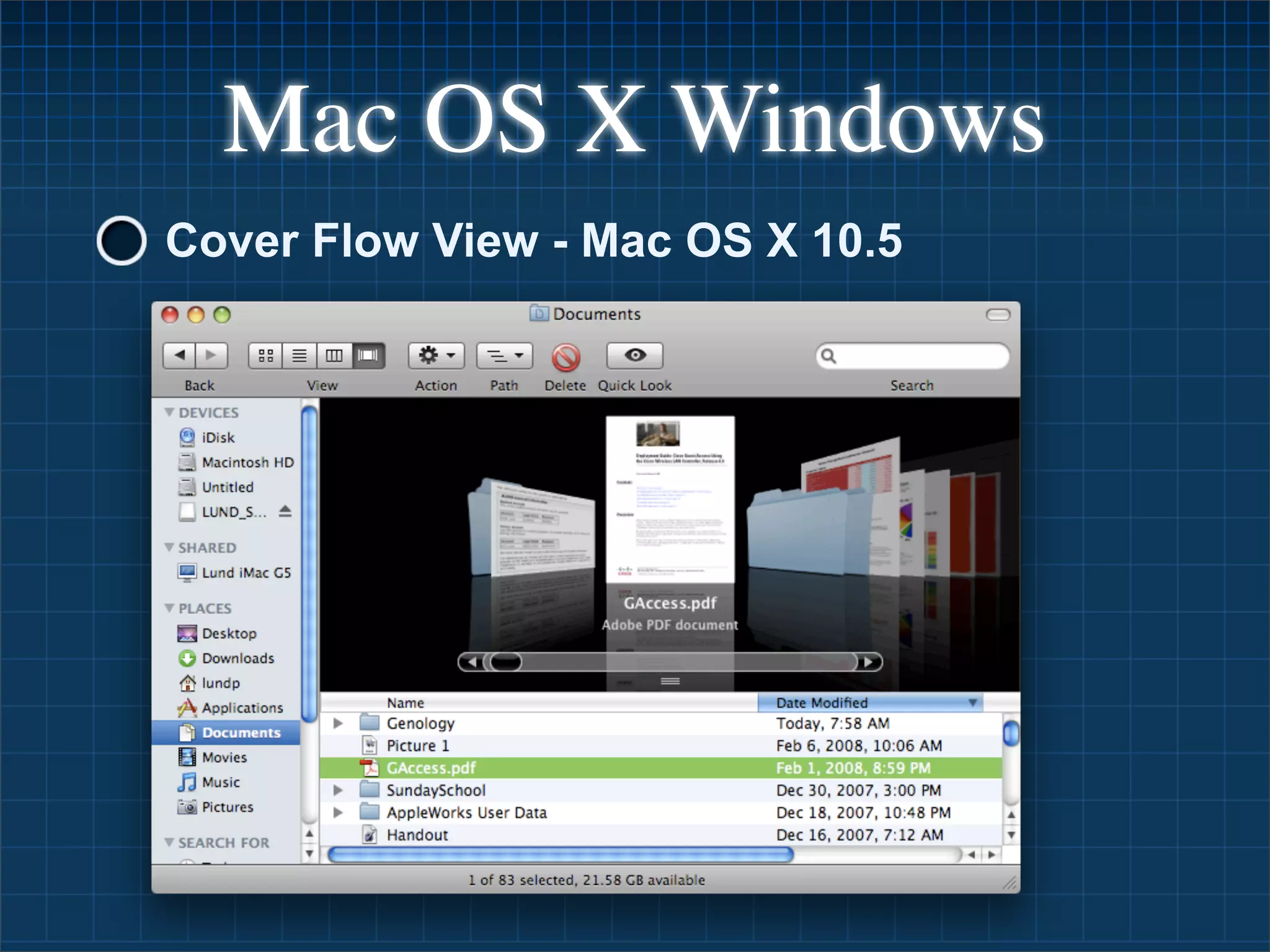This screenshot has width=1270, height=952.
Task: Open the Action gear menu
Action: click(436, 355)
